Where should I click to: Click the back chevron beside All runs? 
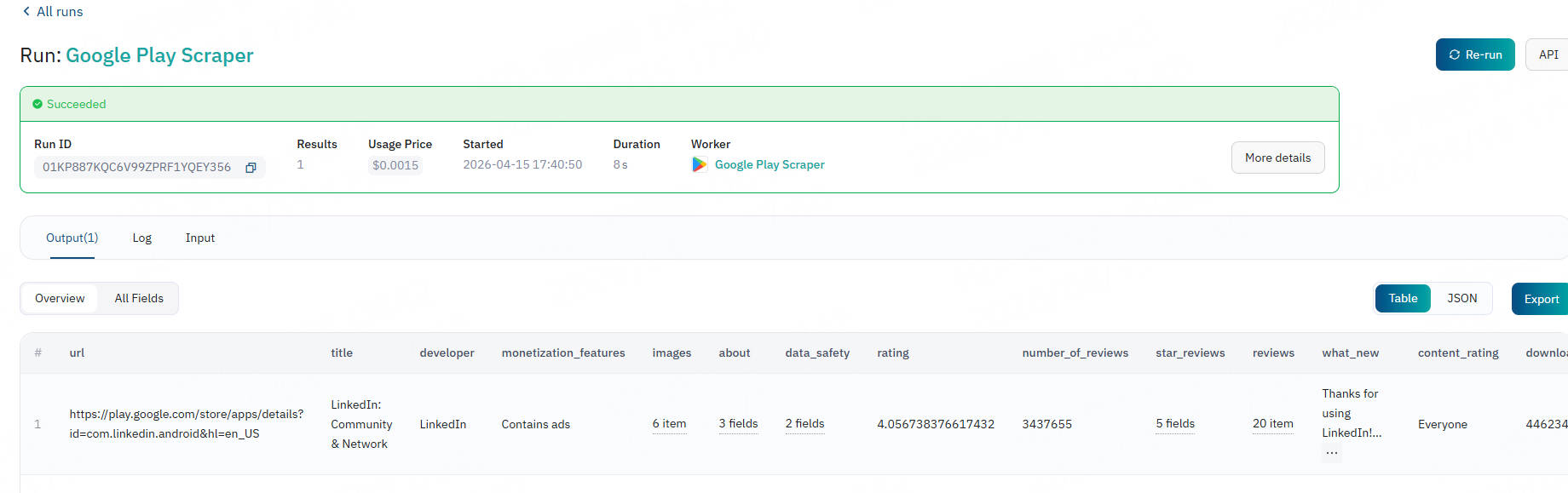[x=26, y=11]
